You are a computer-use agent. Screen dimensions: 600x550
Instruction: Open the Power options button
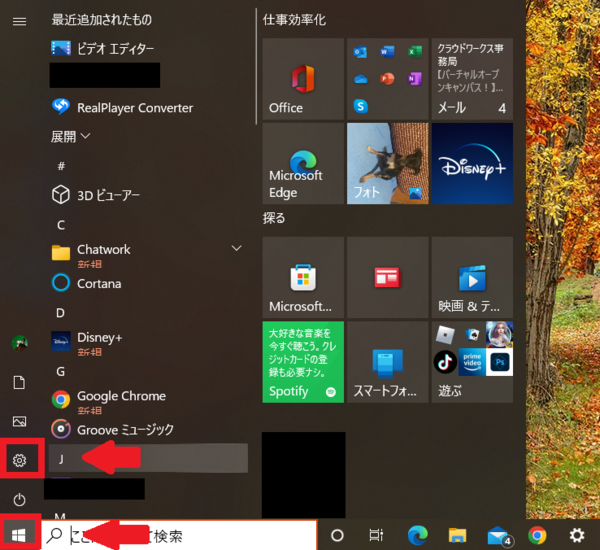pos(20,499)
